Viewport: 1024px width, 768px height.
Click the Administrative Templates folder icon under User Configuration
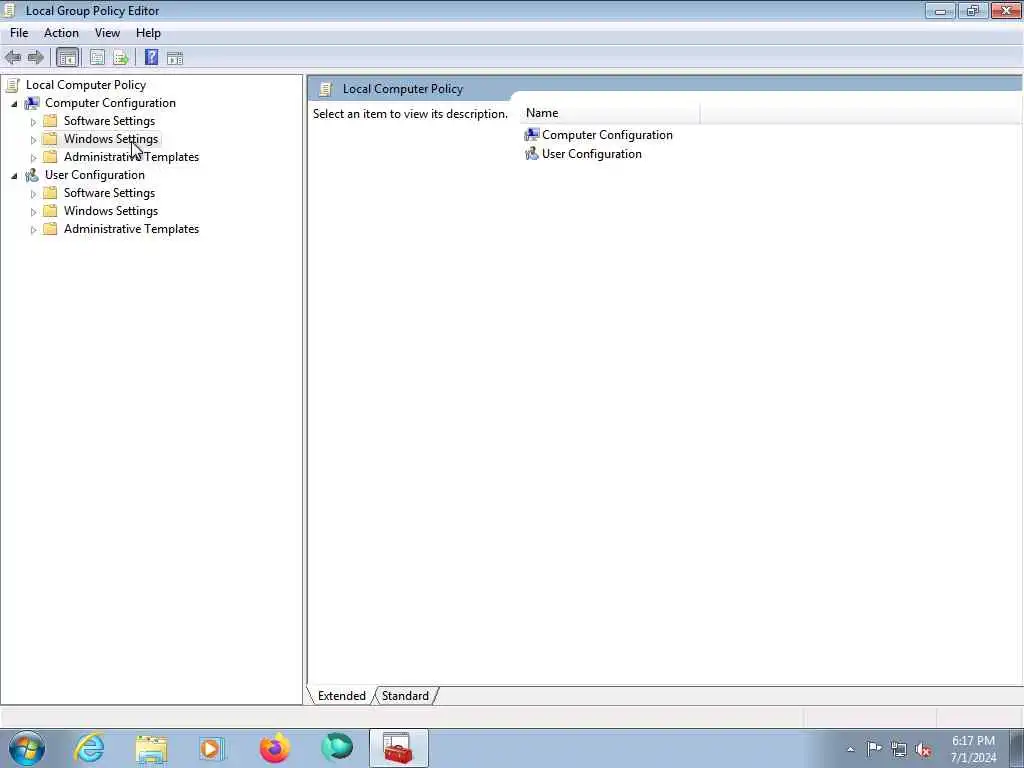click(x=50, y=229)
